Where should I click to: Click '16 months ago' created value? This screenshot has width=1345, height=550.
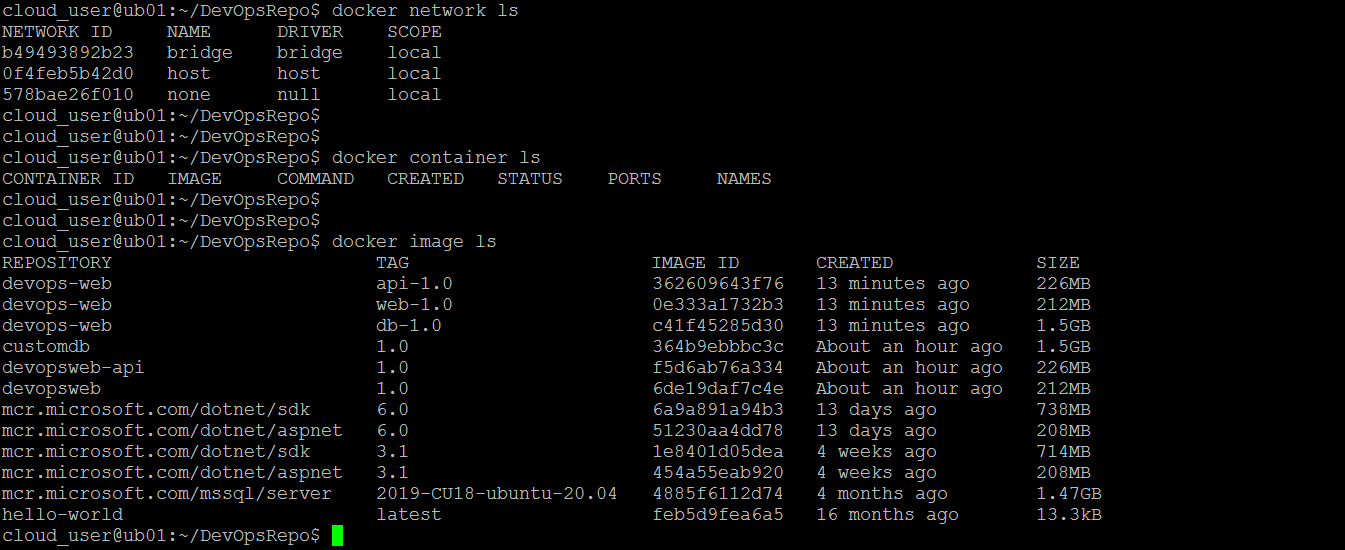pyautogui.click(x=887, y=515)
